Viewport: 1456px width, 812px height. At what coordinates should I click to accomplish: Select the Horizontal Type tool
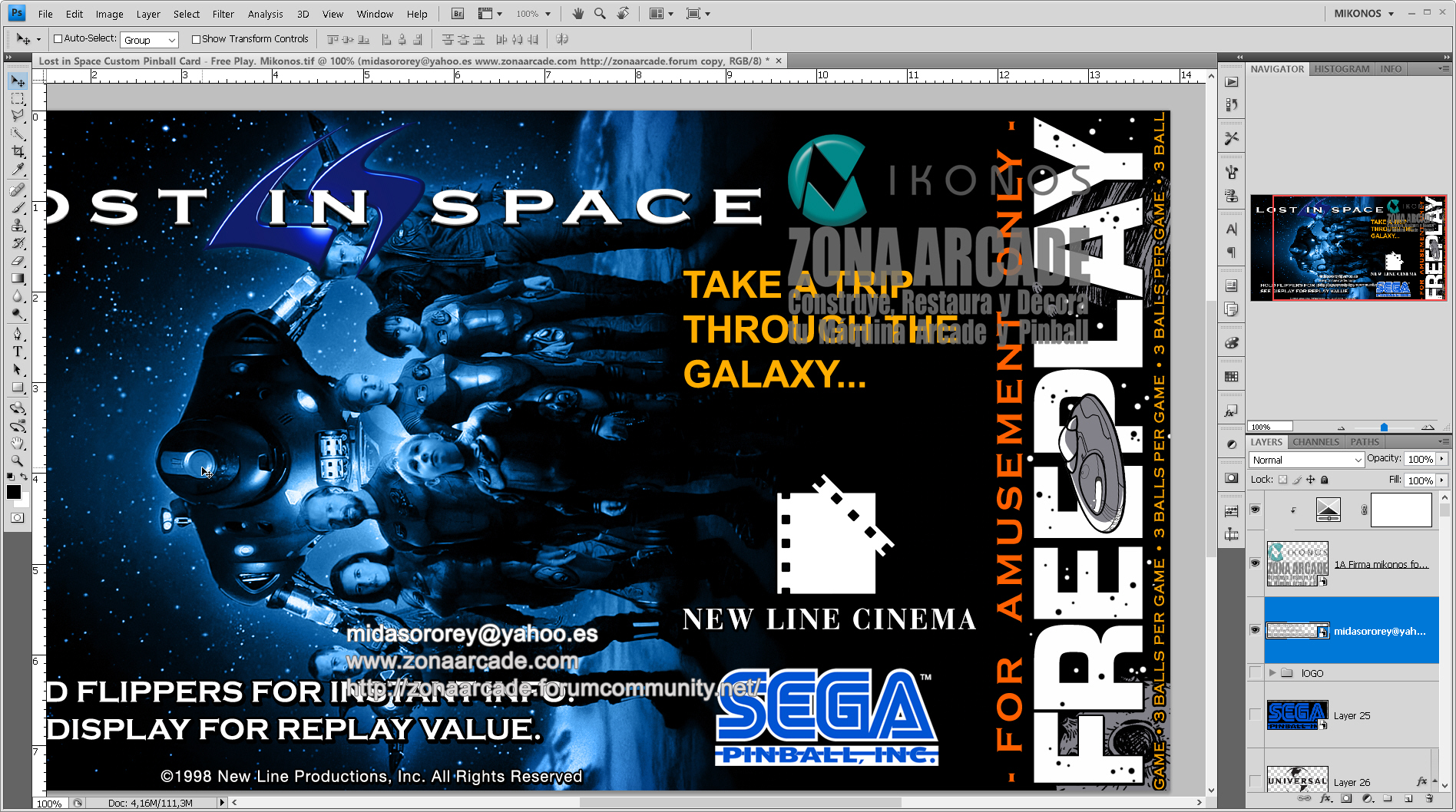coord(18,352)
